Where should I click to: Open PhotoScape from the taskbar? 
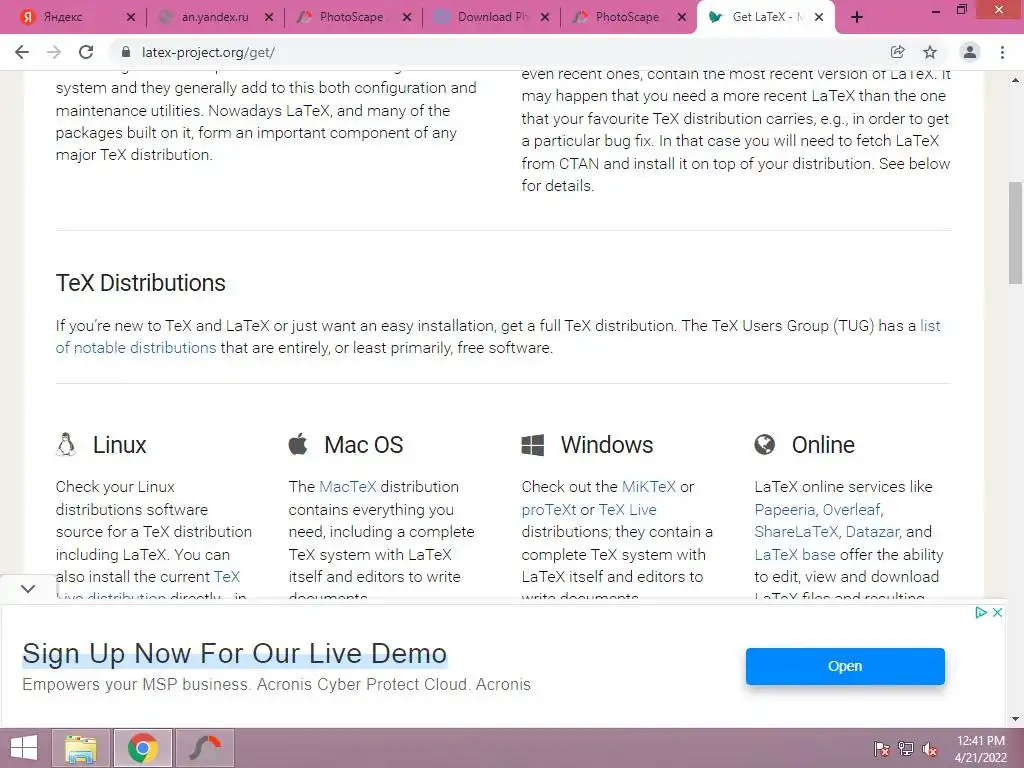[204, 748]
